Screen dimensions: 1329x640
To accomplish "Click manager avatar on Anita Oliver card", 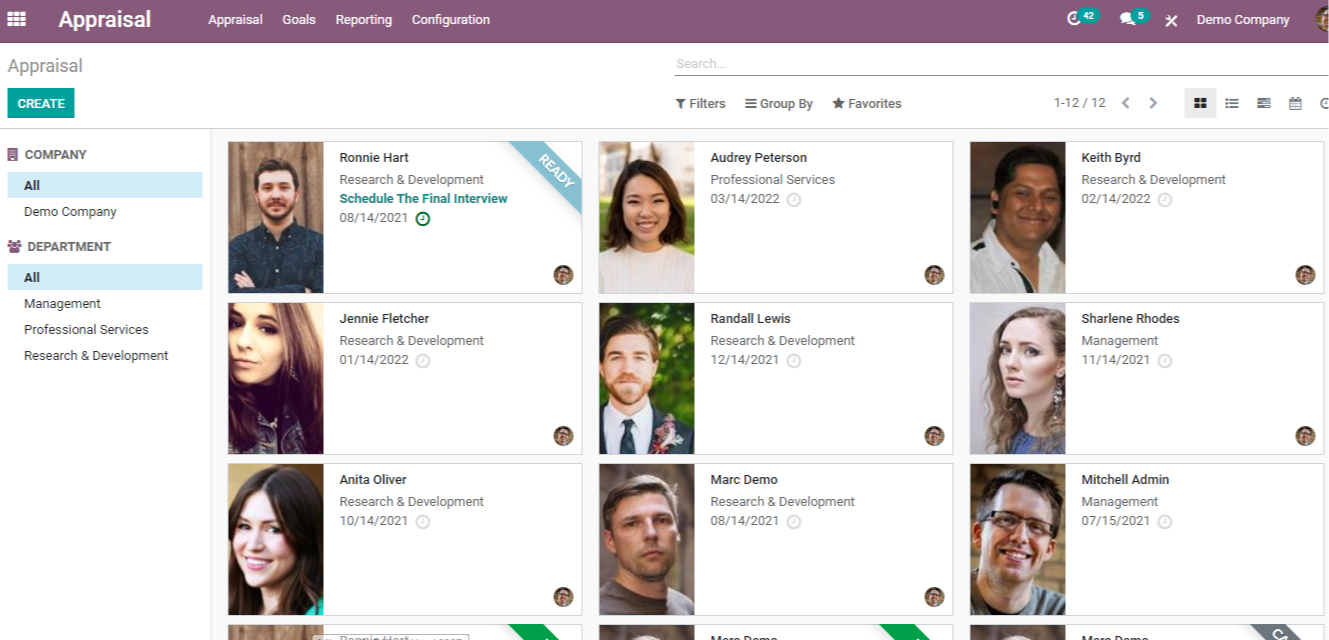I will coord(564,597).
